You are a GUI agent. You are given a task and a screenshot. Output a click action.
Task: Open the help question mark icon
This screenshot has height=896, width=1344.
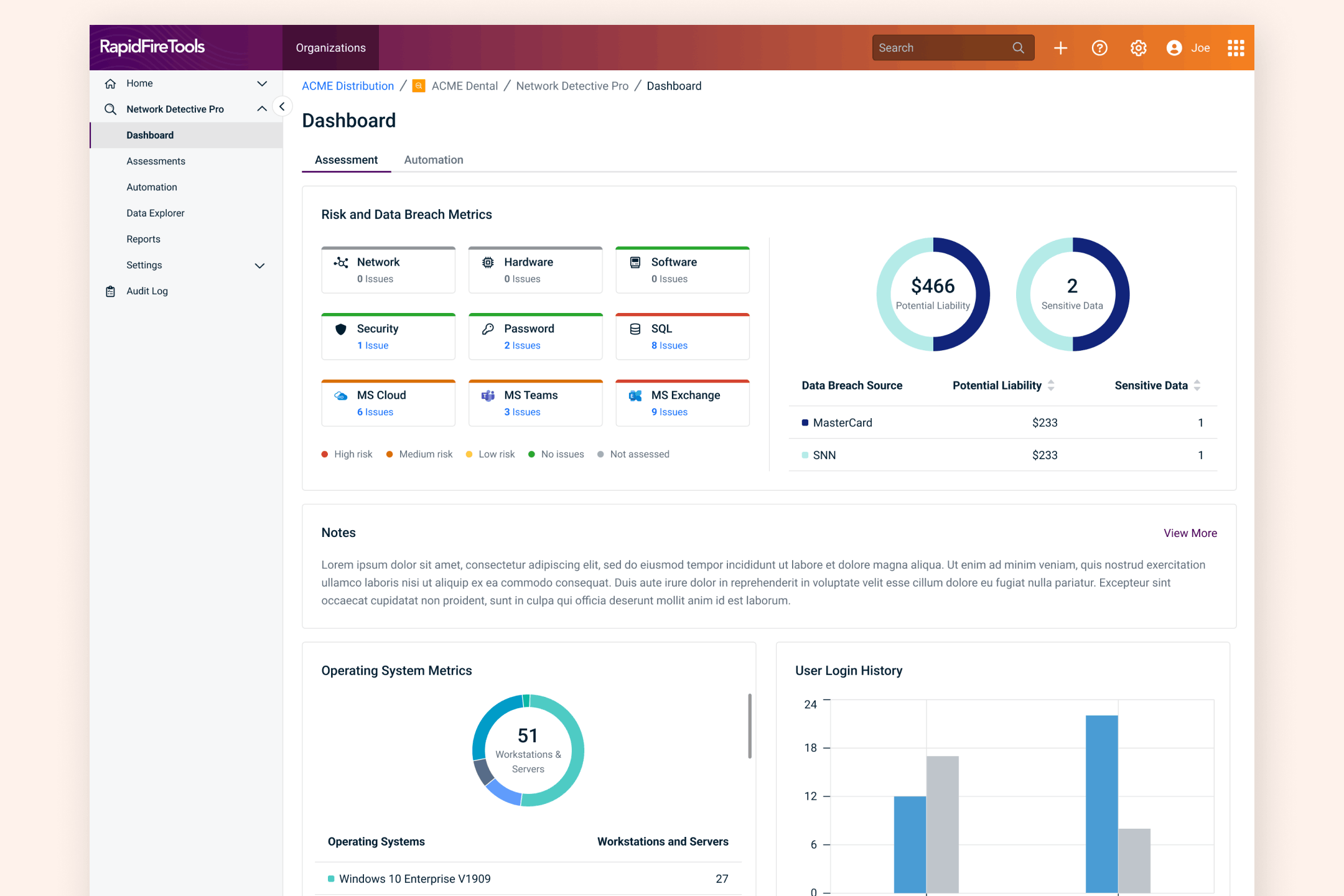[1099, 48]
